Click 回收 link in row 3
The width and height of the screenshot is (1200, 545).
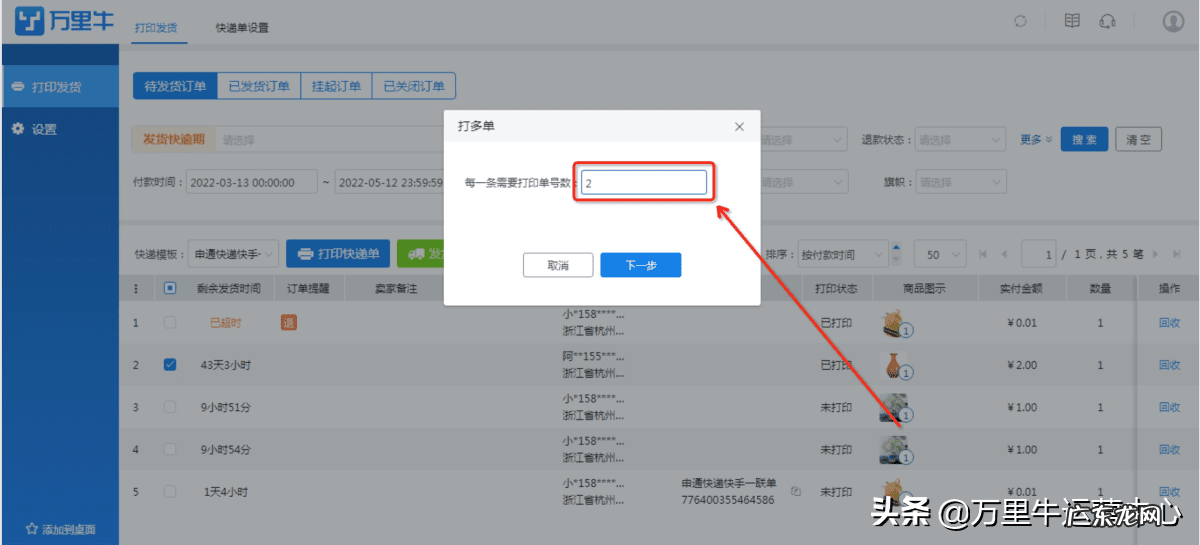pyautogui.click(x=1169, y=407)
